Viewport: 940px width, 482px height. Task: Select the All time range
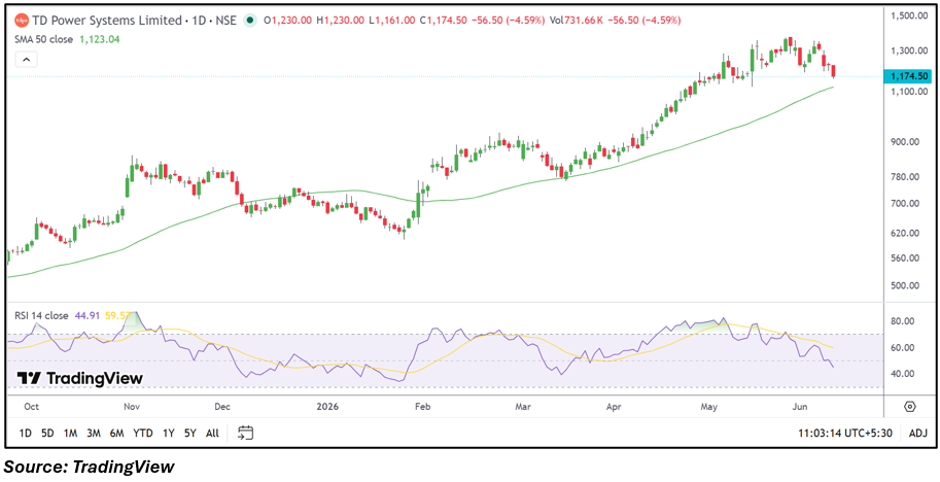click(x=212, y=433)
